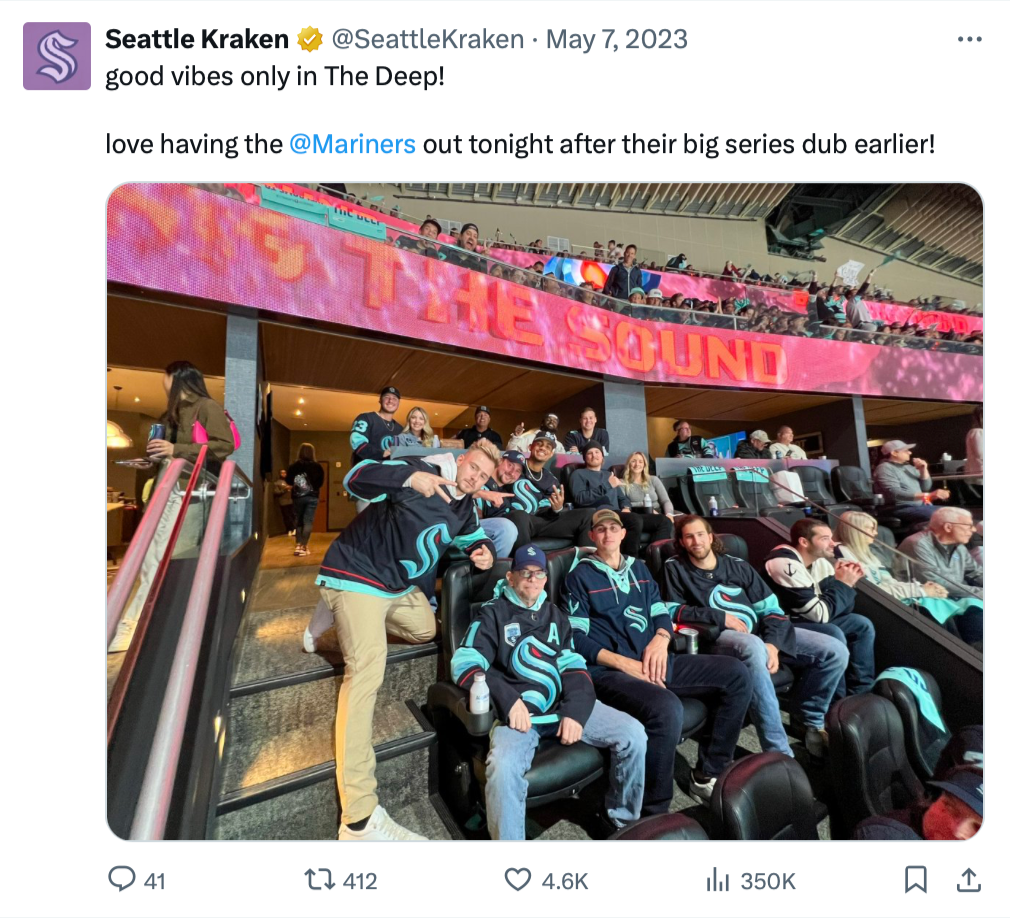Click the repost arrows icon
Image resolution: width=1010 pixels, height=918 pixels.
(x=318, y=879)
